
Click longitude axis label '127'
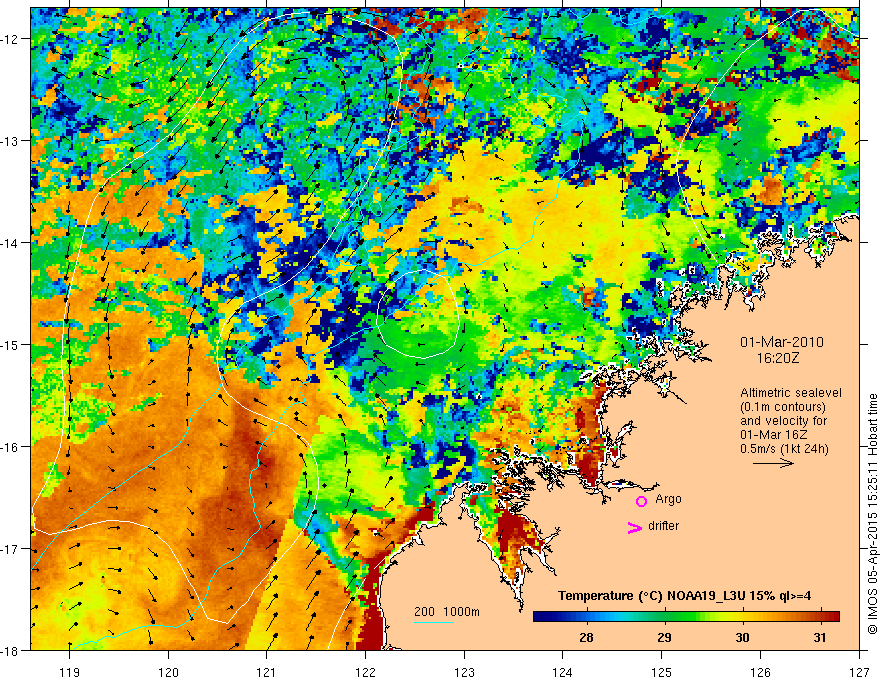[x=859, y=672]
